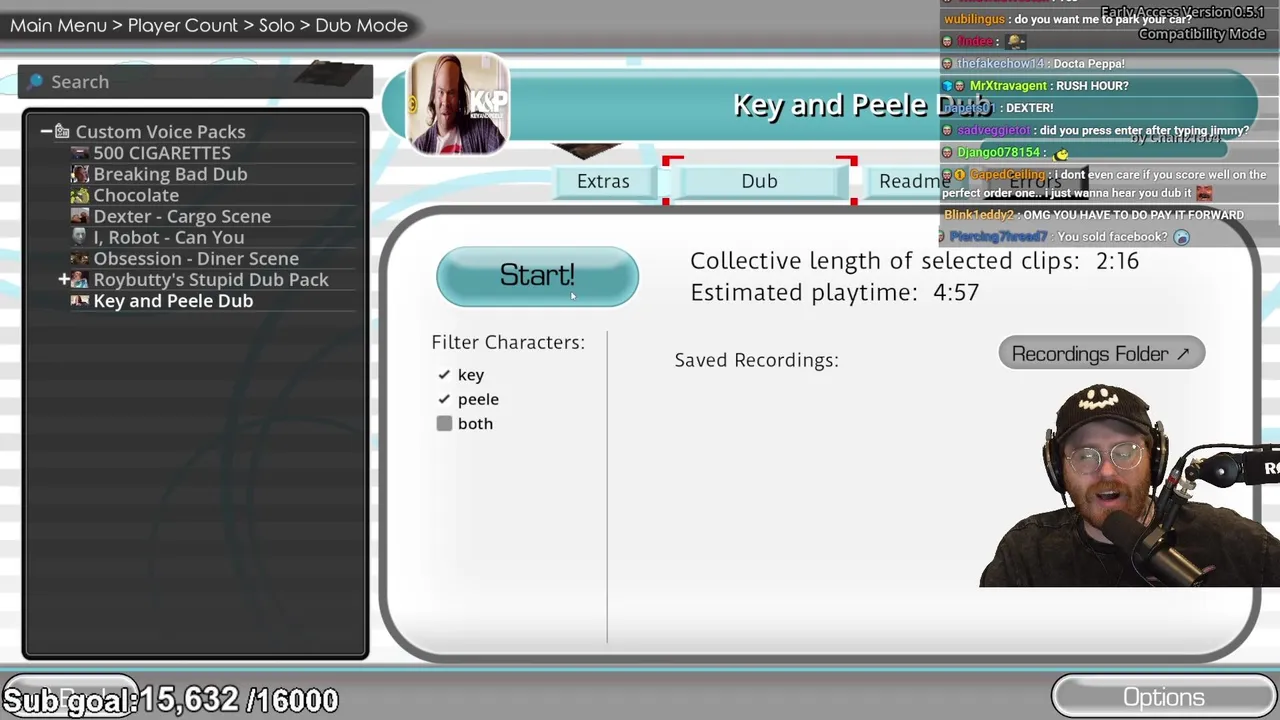The width and height of the screenshot is (1280, 720).
Task: Toggle the 'key' character filter checkbox
Action: point(444,374)
